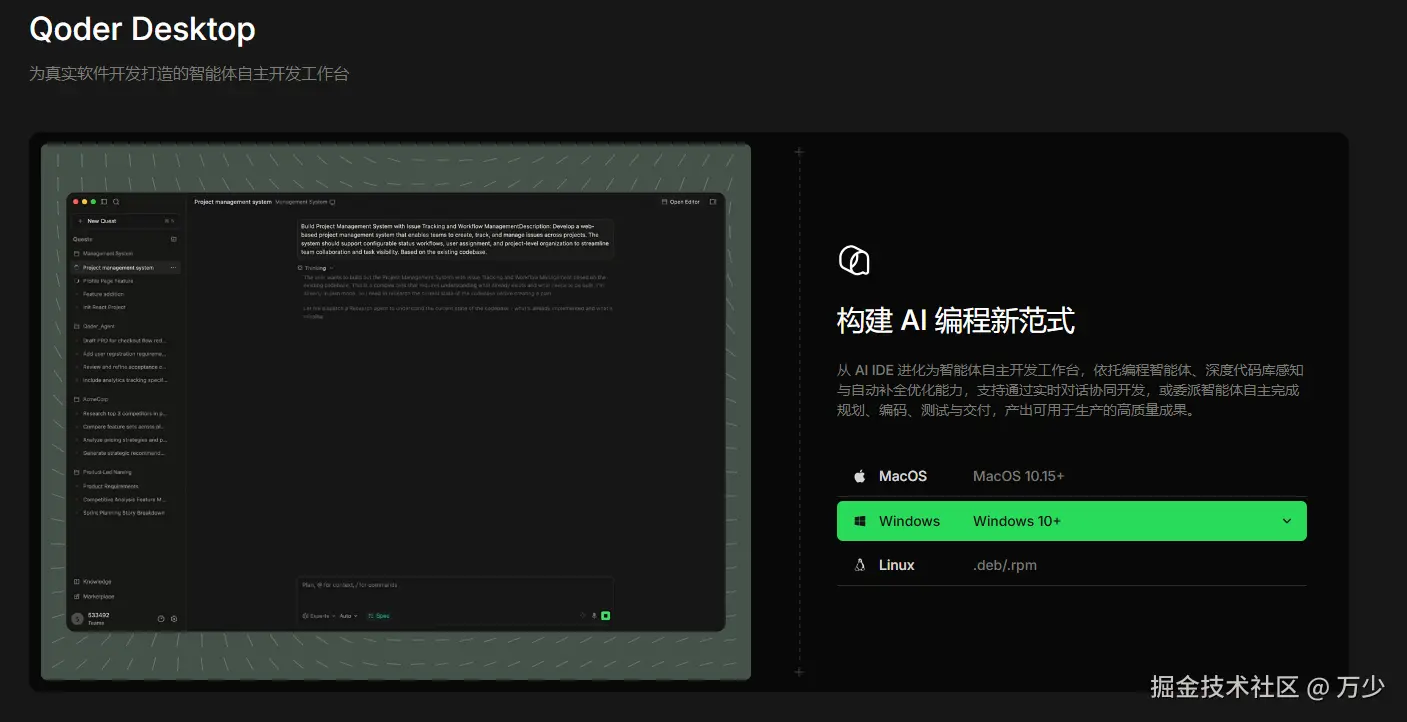Open Marketplace in the sidebar
Viewport: 1407px width, 722px height.
94,596
